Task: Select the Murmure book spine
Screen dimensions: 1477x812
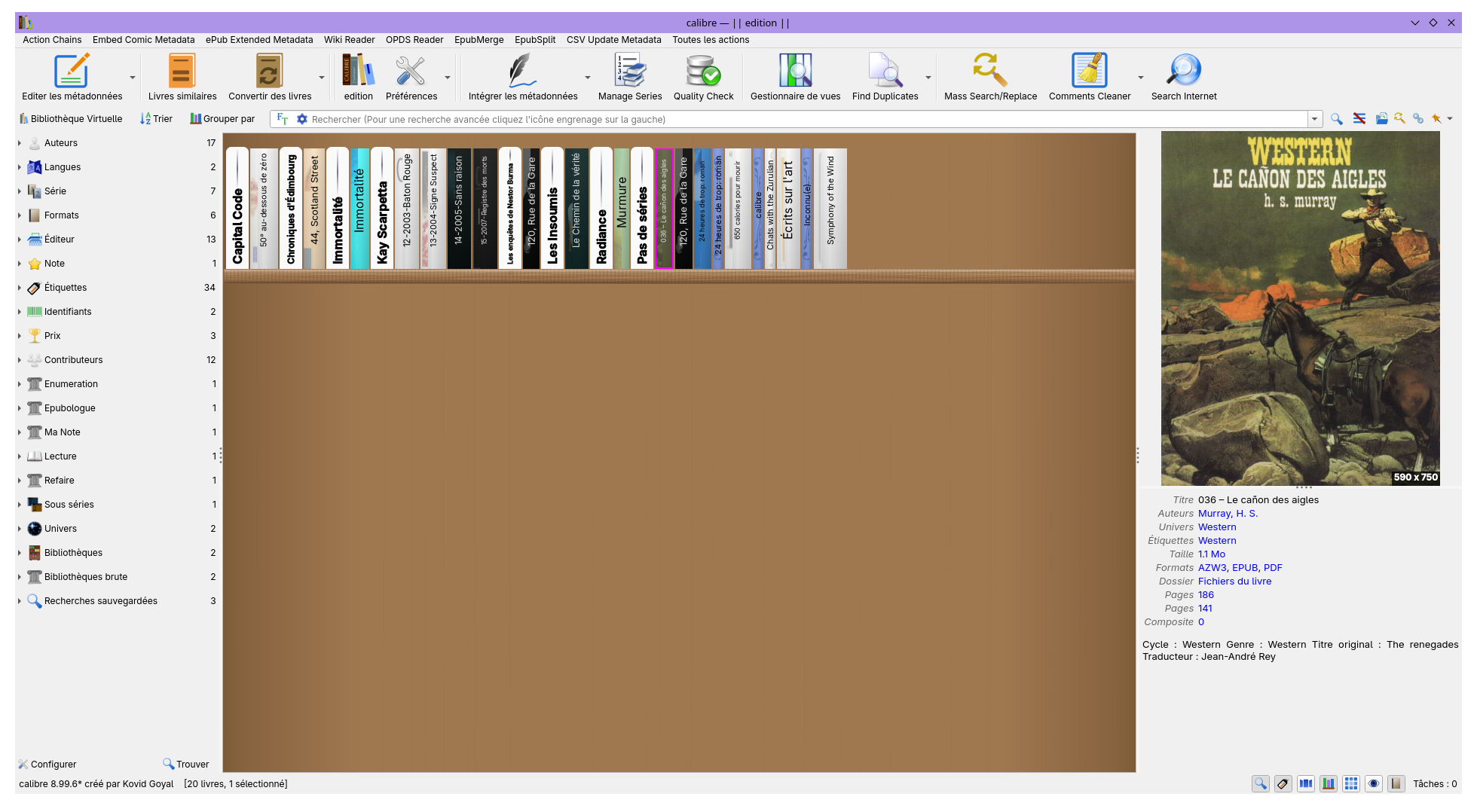Action: tap(621, 208)
